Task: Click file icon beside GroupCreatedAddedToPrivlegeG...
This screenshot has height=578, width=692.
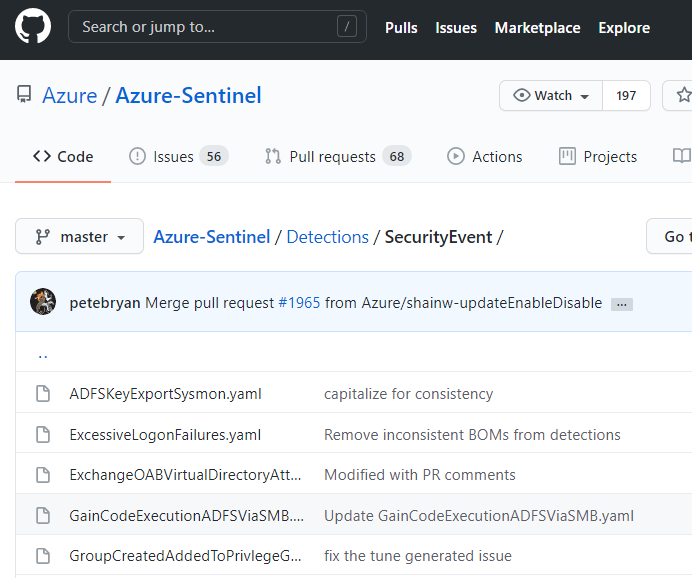Action: [43, 556]
